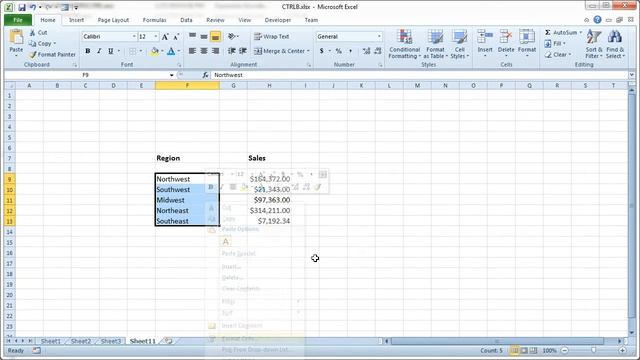Screen dimensions: 640x360
Task: Open the Font size dropdown (12)
Action: point(156,37)
